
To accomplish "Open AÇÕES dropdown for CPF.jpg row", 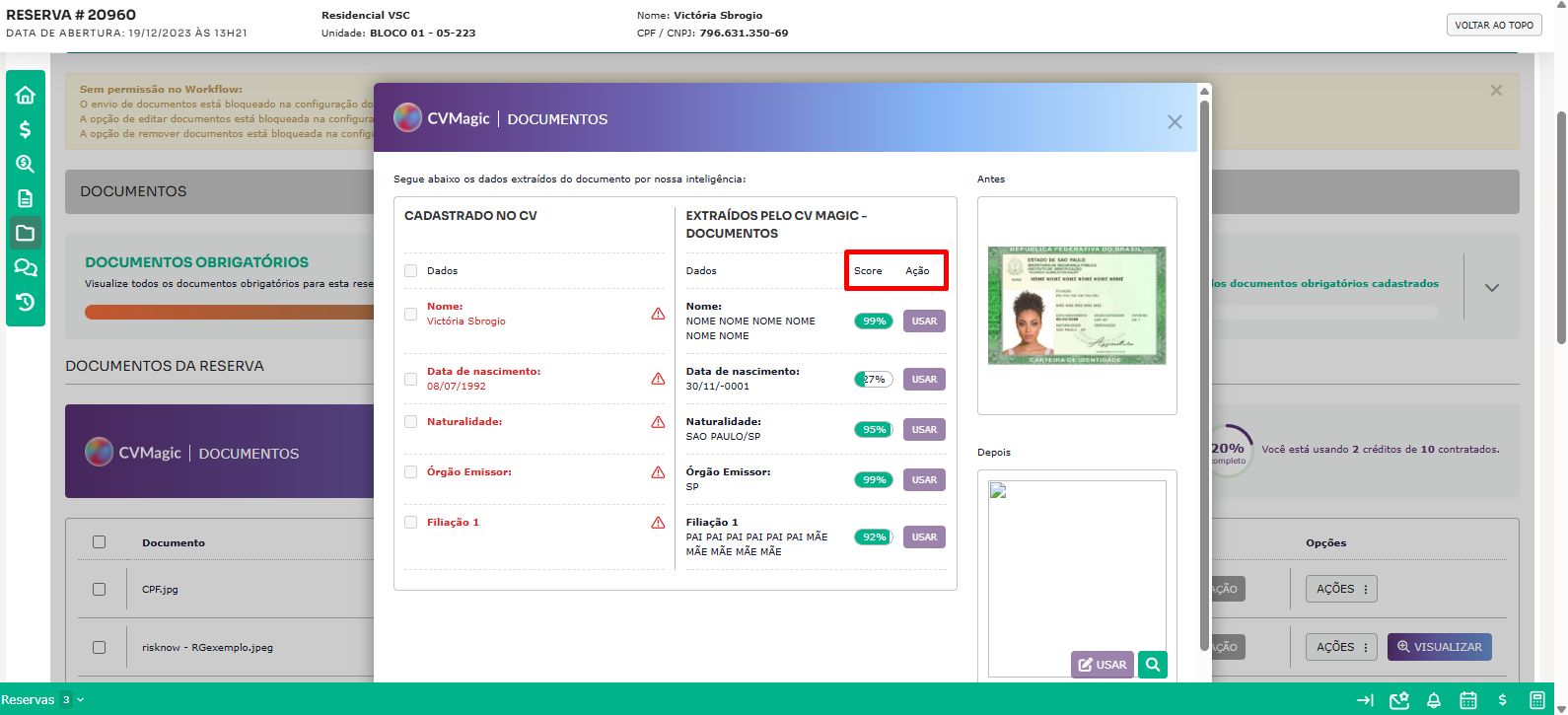I will pos(1341,589).
